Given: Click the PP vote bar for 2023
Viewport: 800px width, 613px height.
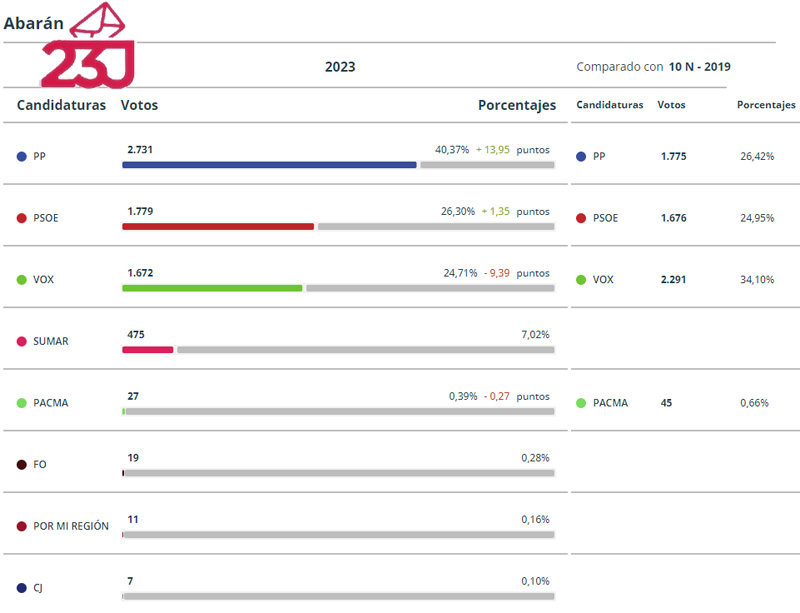Looking at the screenshot, I should point(269,165).
